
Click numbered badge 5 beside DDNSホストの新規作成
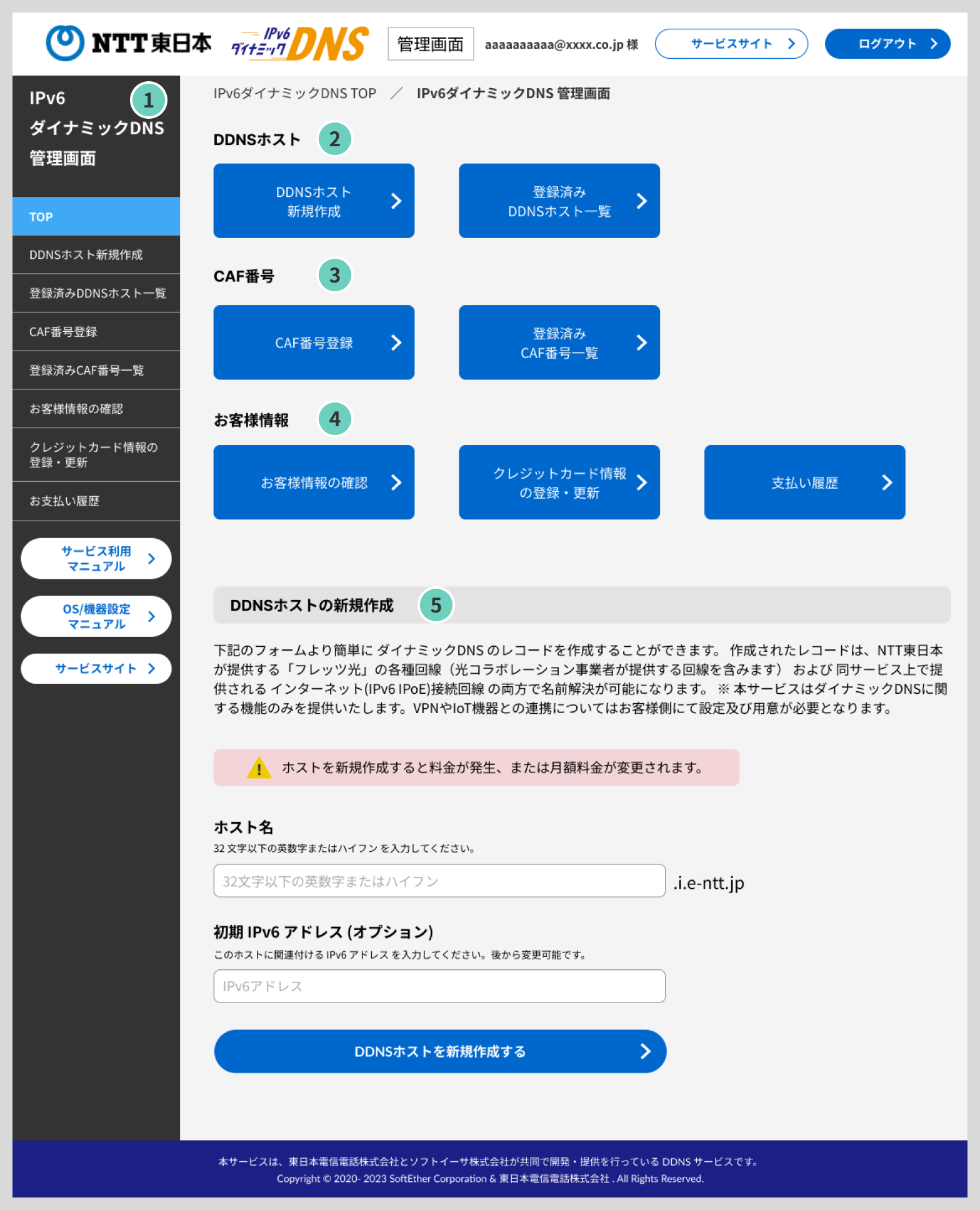pyautogui.click(x=436, y=605)
